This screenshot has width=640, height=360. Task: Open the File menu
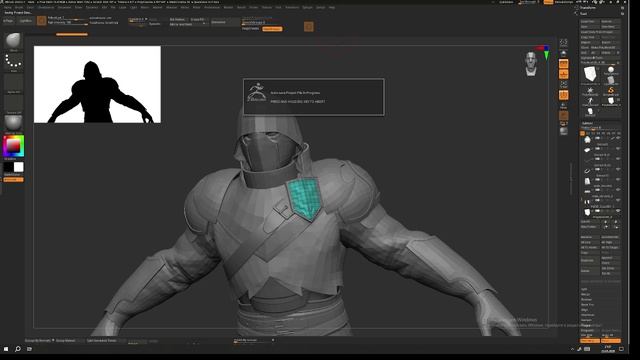click(113, 7)
